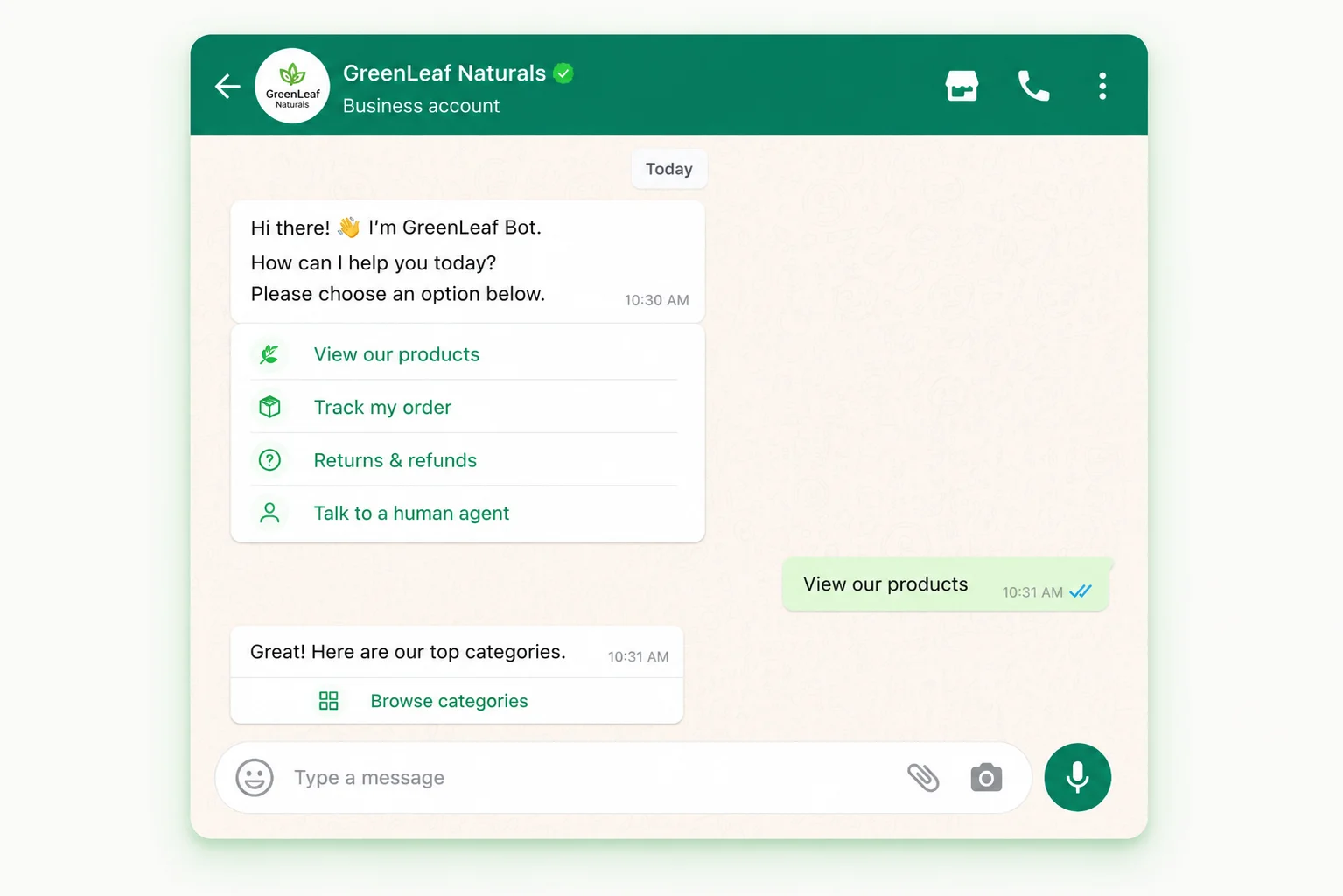
Task: Click the 10:30 AM timestamp
Action: (x=656, y=300)
